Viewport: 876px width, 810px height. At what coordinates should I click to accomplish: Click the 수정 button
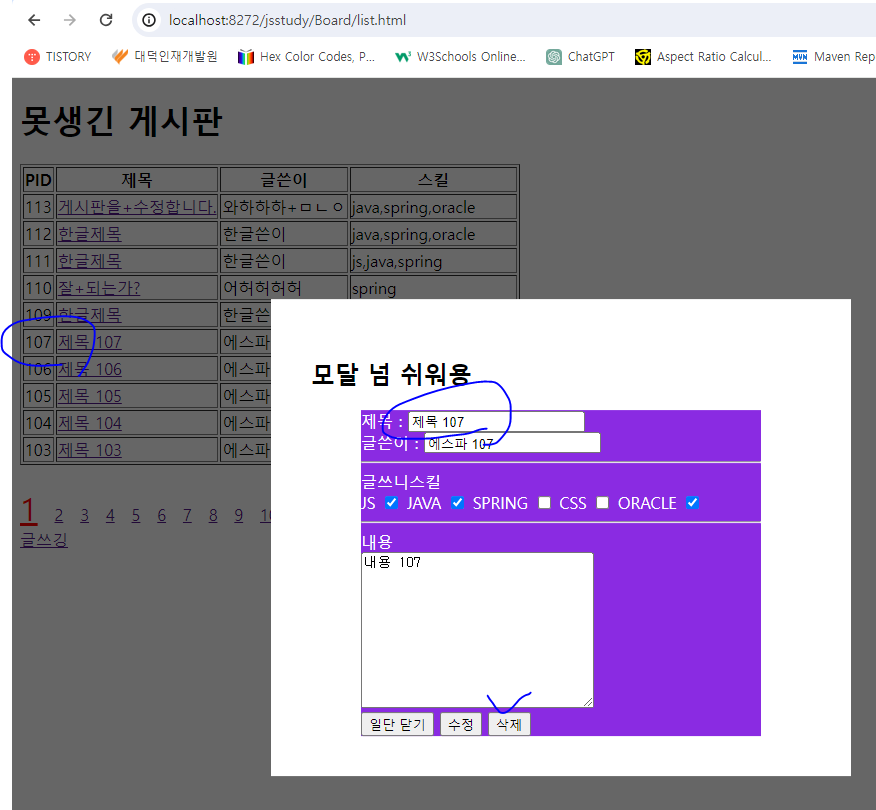461,725
